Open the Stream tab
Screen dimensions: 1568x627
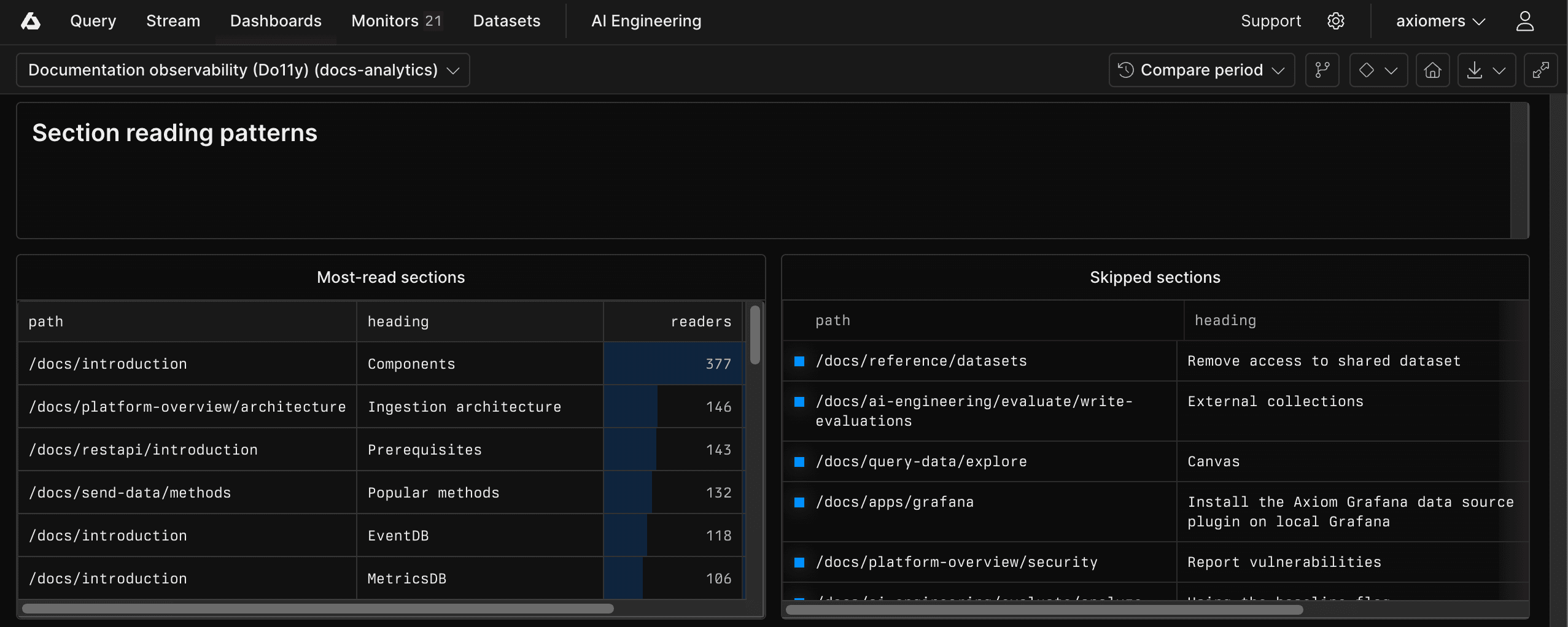click(173, 21)
